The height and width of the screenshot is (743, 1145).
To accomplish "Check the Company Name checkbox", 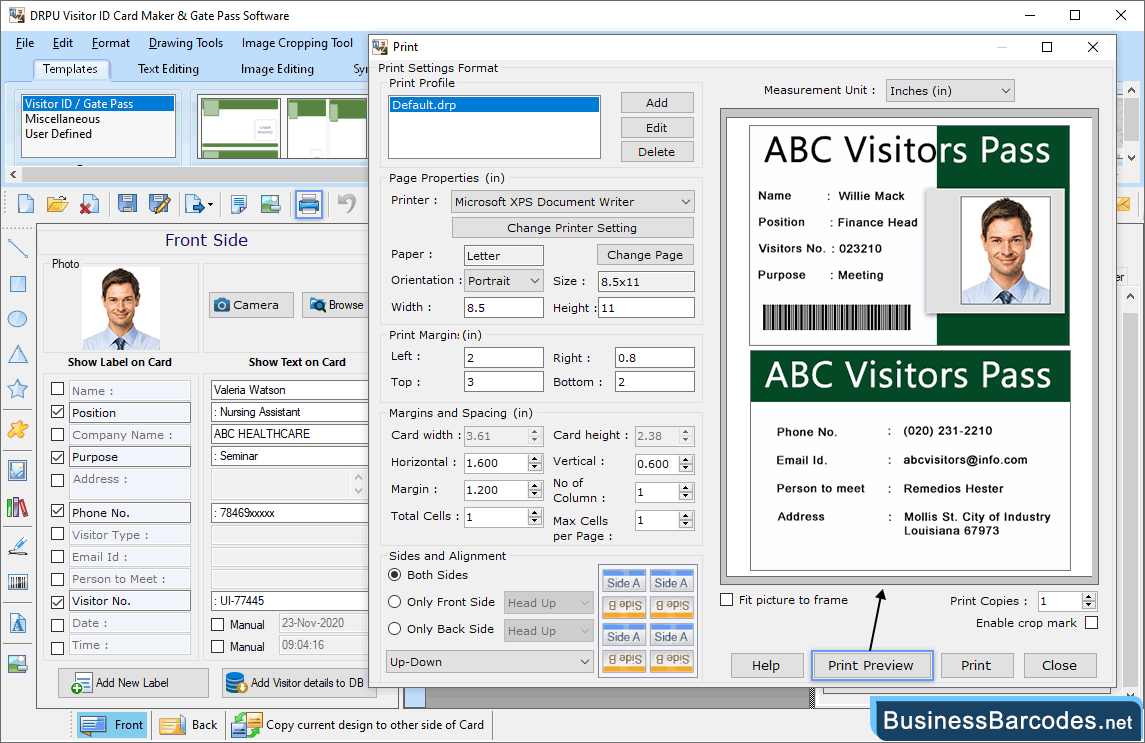I will pyautogui.click(x=58, y=434).
